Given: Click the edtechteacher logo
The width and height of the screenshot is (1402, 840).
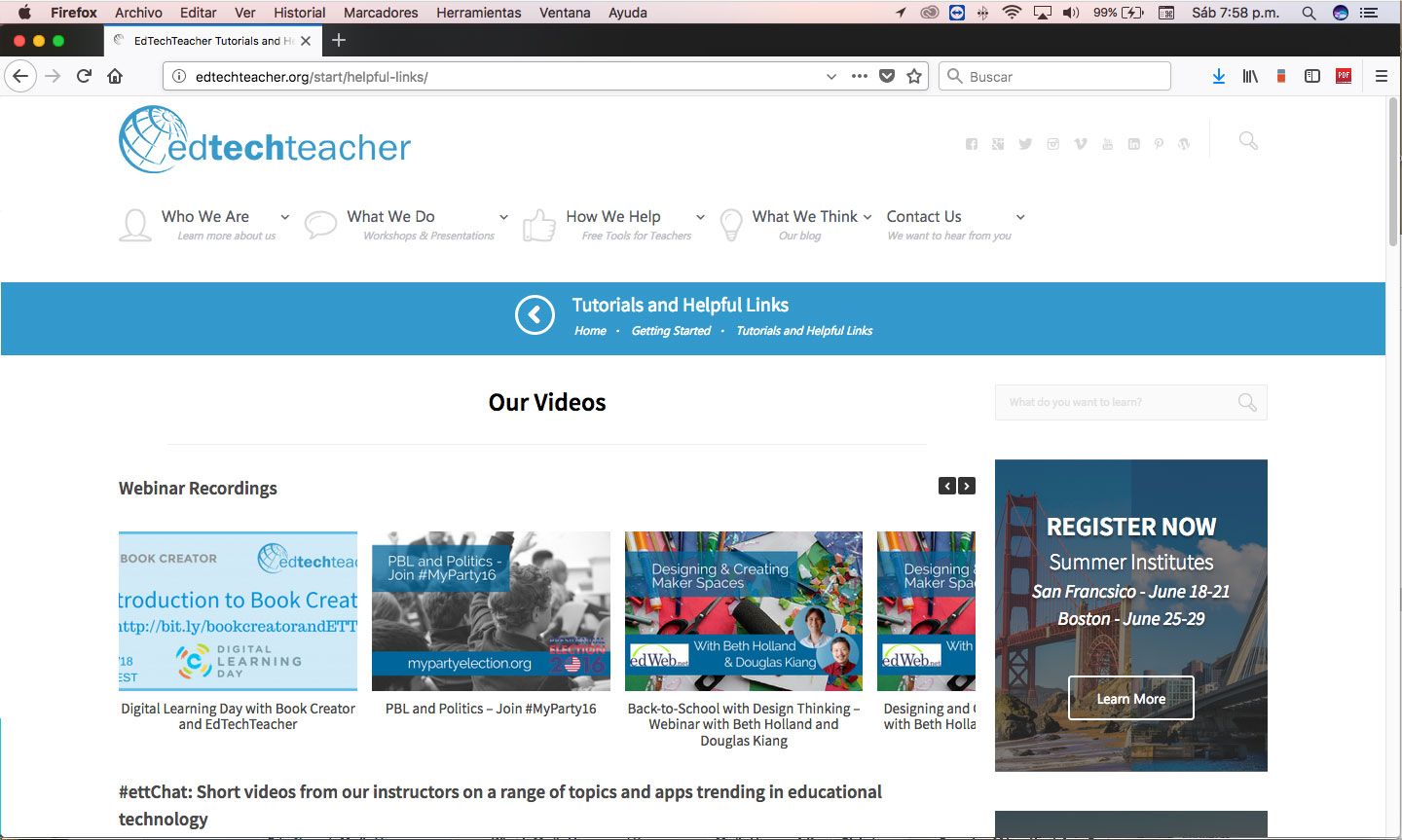Looking at the screenshot, I should pos(265,140).
